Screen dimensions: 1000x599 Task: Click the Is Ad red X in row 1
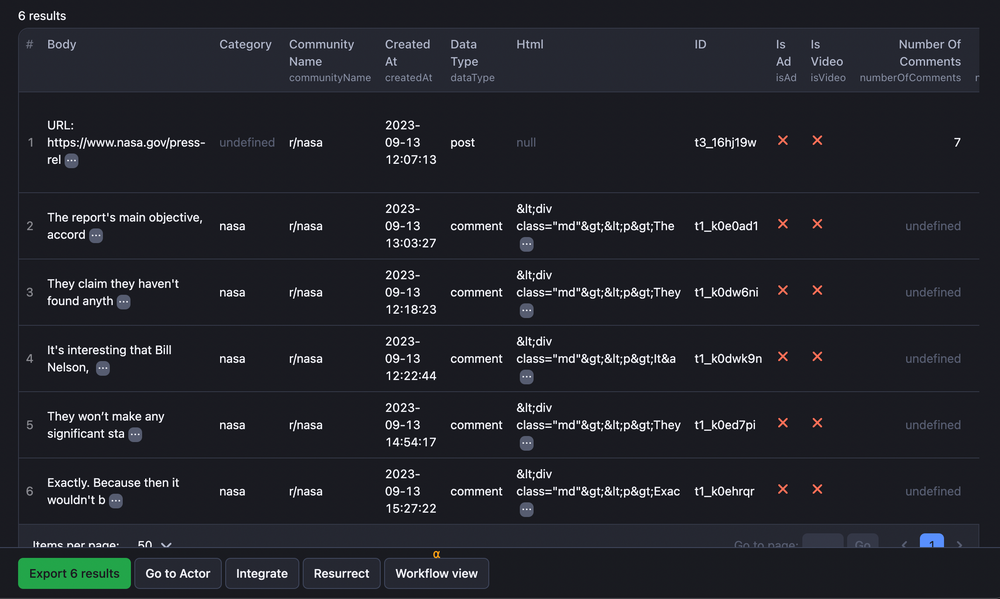783,141
